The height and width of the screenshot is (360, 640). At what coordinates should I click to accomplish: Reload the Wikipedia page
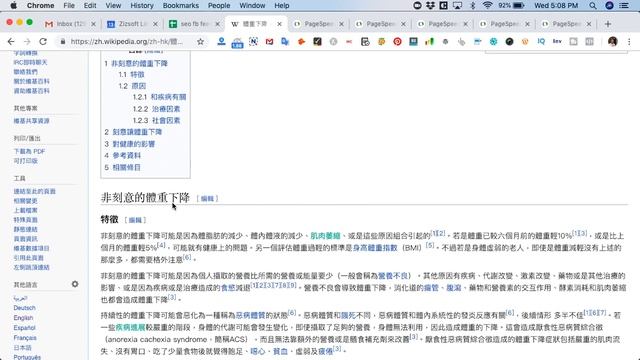coord(43,42)
